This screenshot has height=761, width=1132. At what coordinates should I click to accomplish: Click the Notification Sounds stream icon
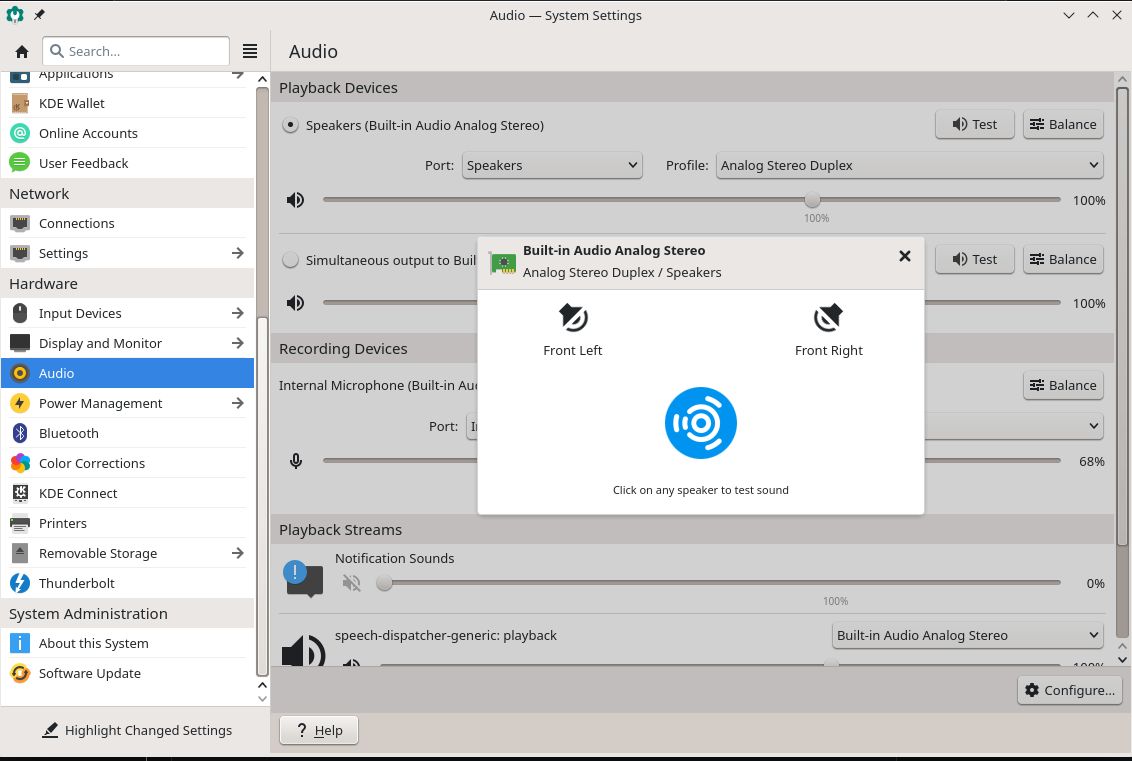pos(304,579)
